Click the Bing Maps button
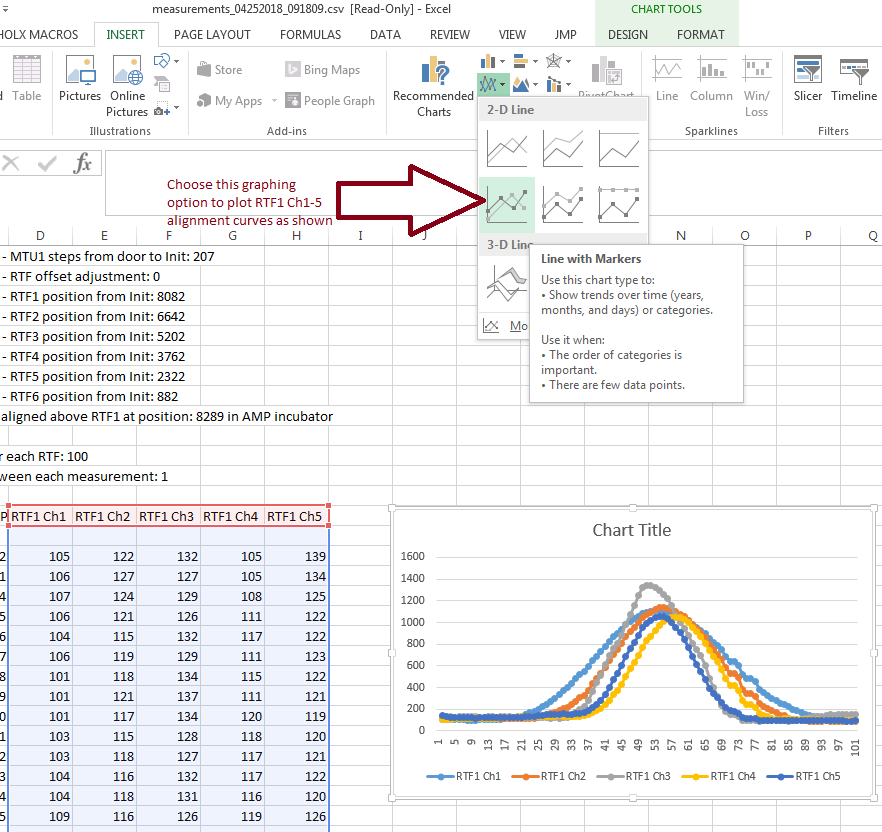 coord(321,70)
